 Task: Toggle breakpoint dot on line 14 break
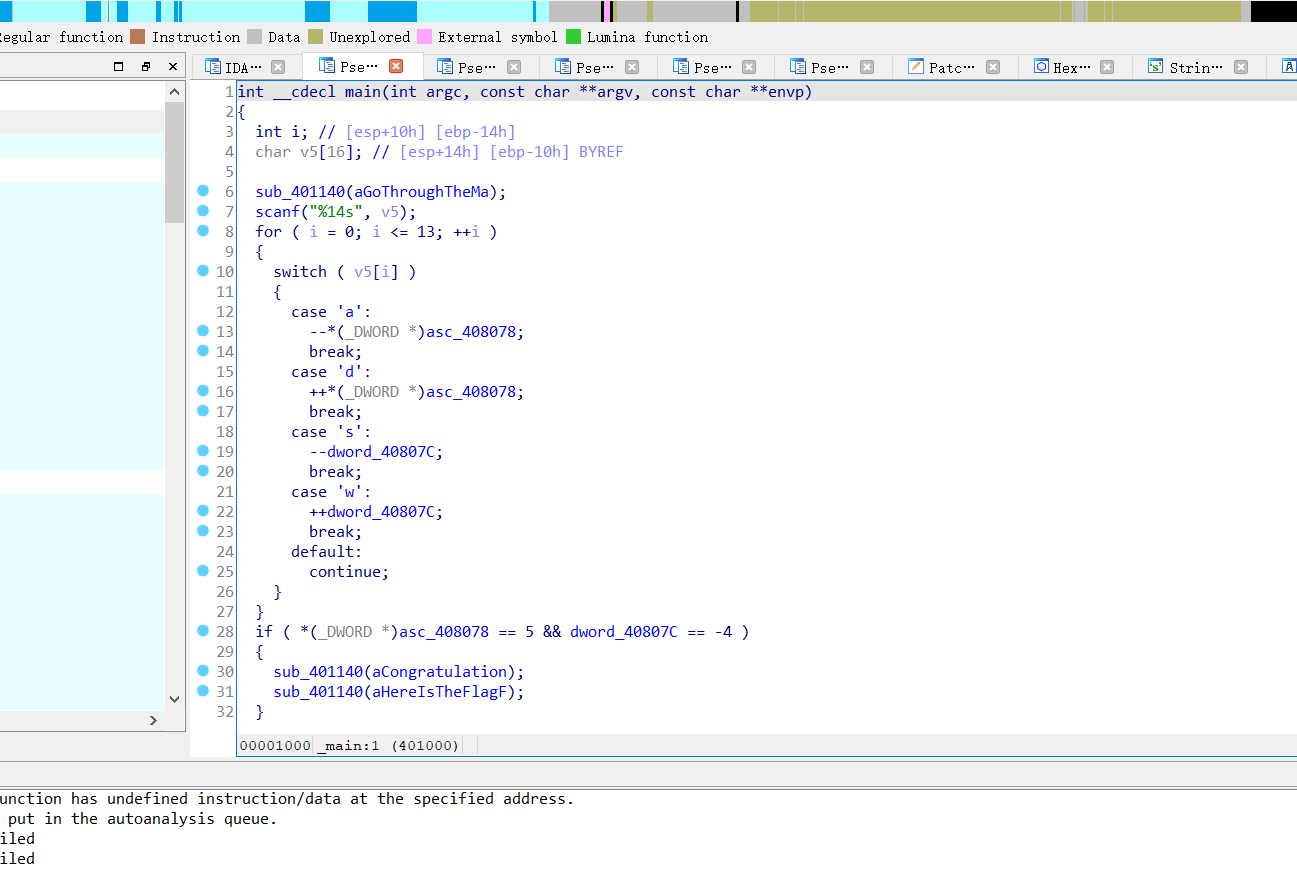click(203, 351)
